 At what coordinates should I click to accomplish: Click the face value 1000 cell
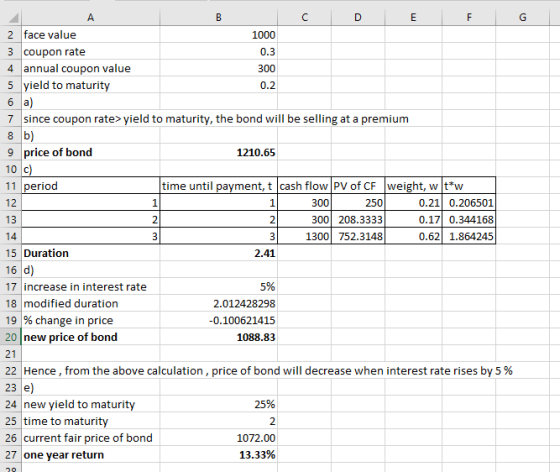click(219, 35)
